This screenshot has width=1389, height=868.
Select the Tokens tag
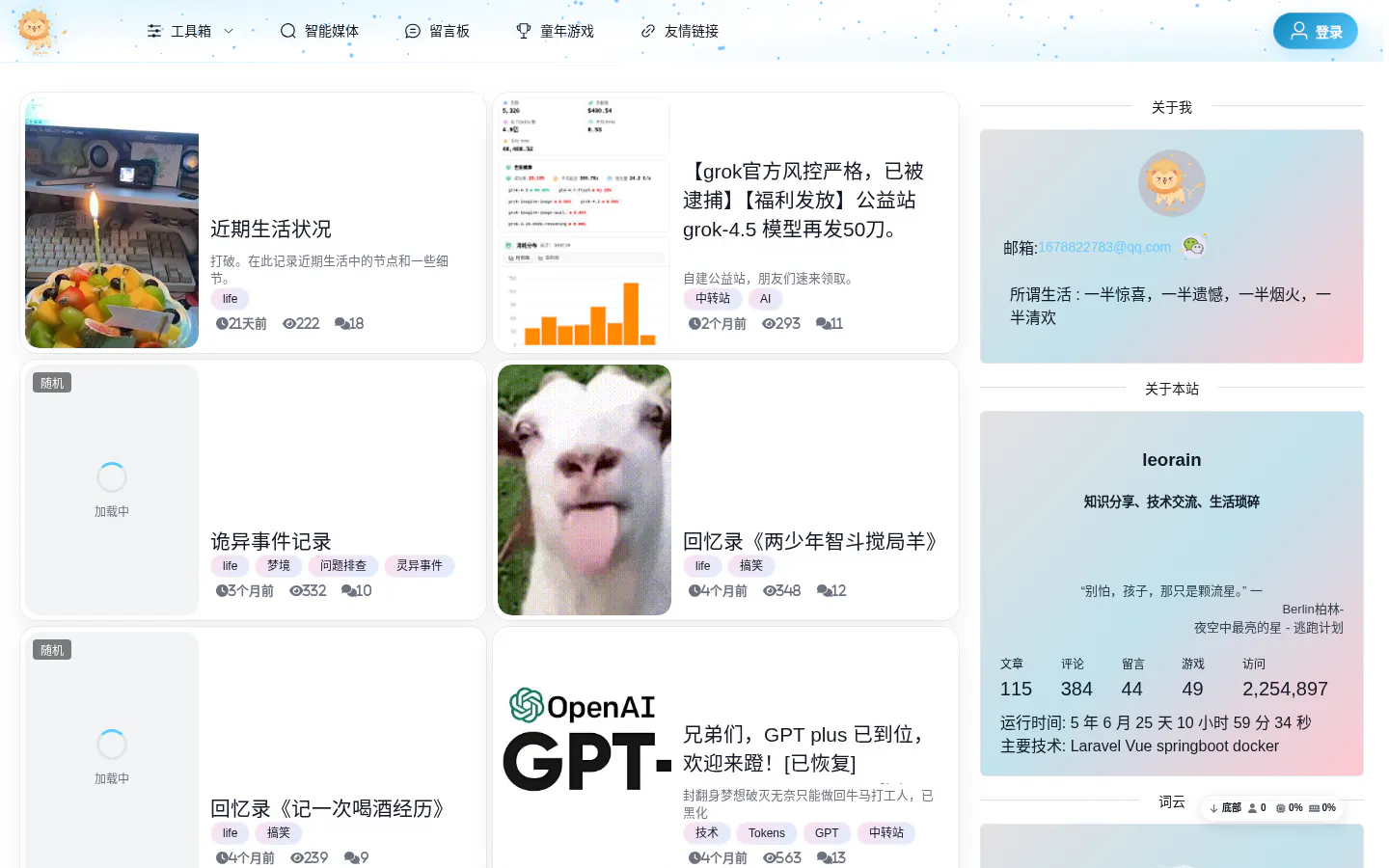[x=767, y=833]
